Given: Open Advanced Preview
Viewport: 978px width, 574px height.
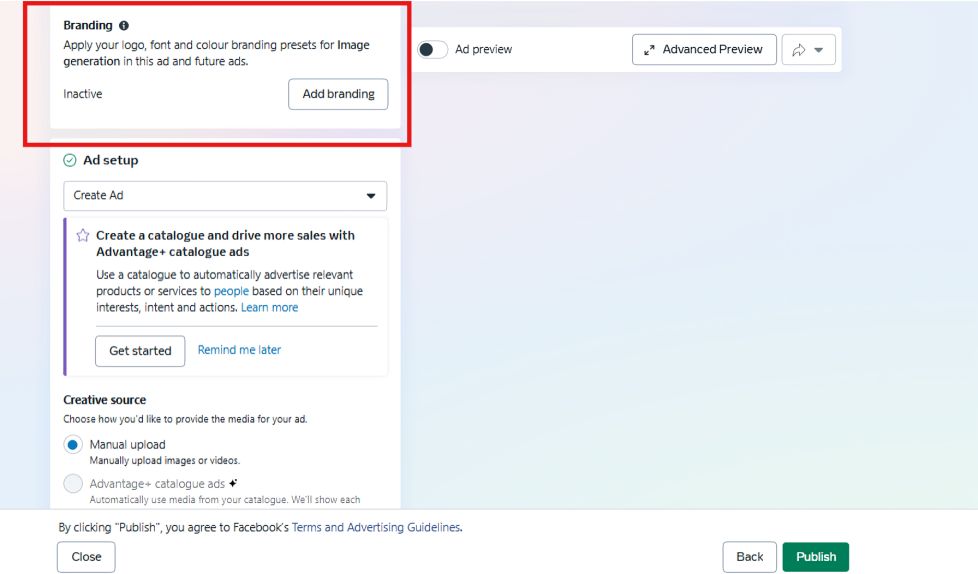Looking at the screenshot, I should (x=704, y=49).
